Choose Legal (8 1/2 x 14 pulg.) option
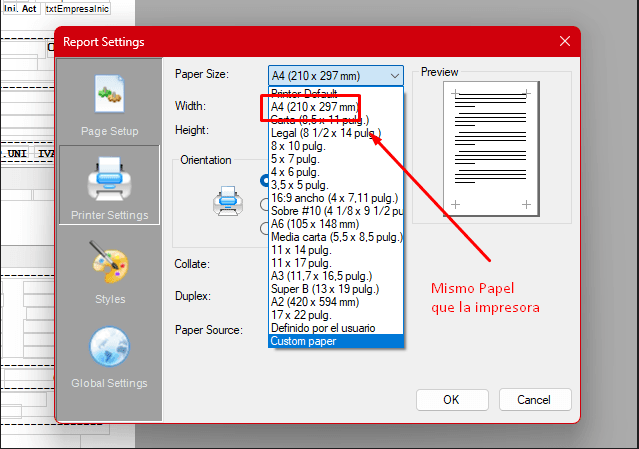Image resolution: width=639 pixels, height=449 pixels. (x=327, y=132)
